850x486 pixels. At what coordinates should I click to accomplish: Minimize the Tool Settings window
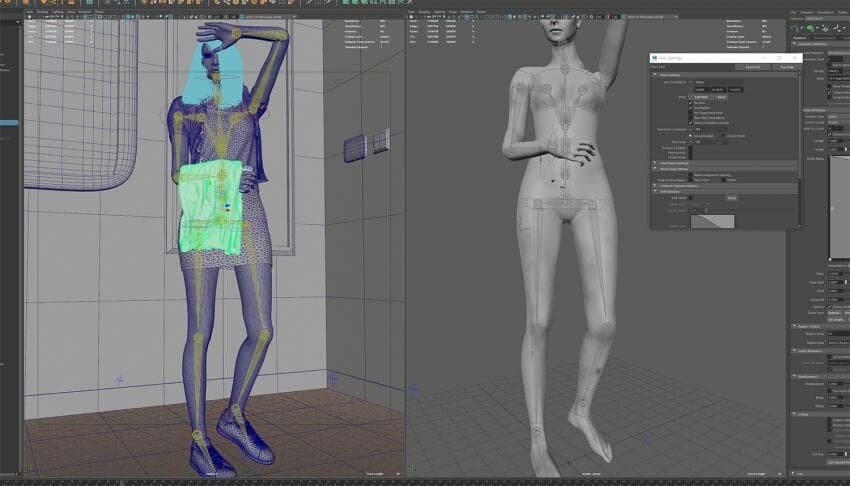pos(768,58)
